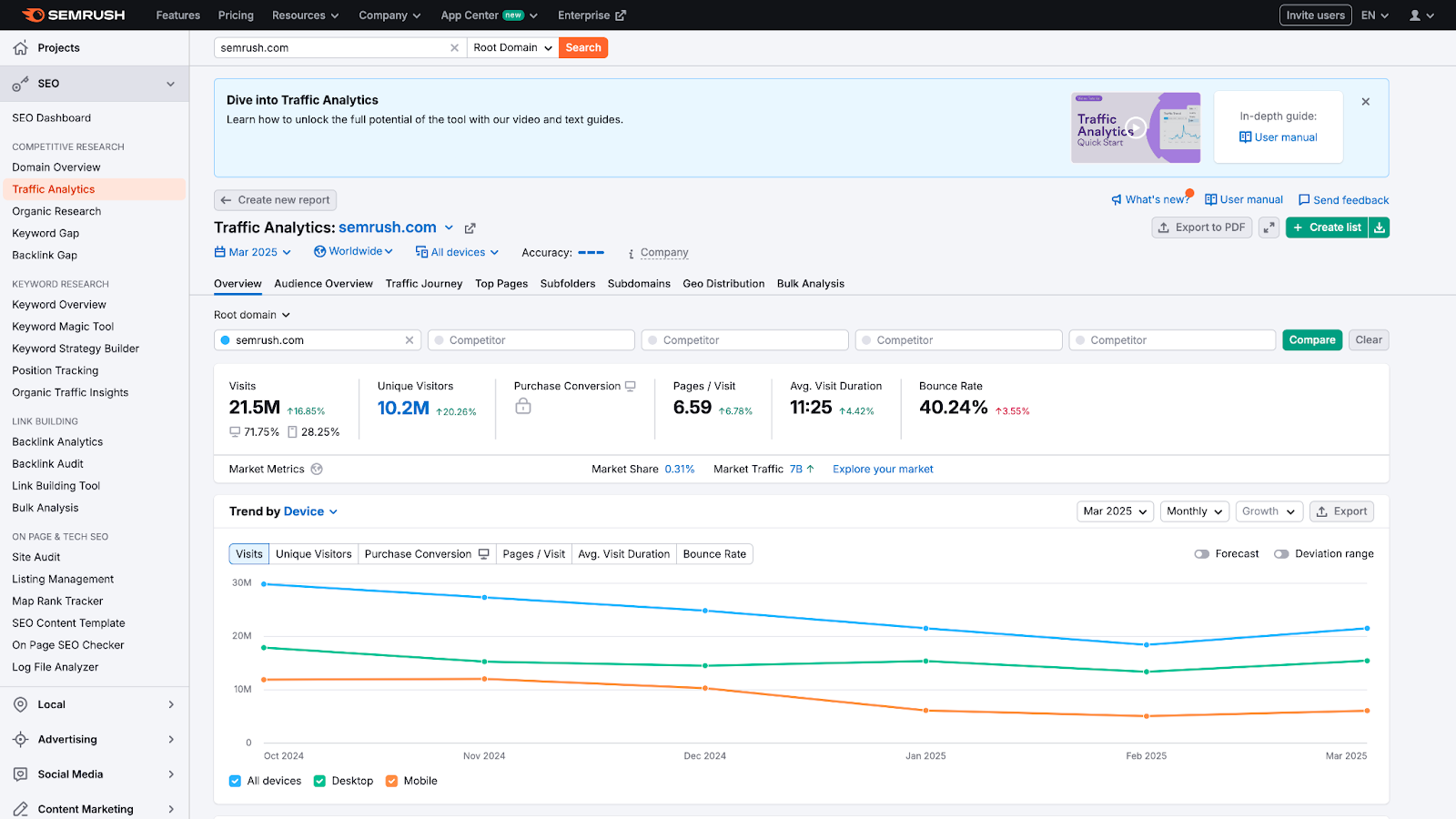Switch to the Geo Distribution tab
The image size is (1456, 819).
723,283
